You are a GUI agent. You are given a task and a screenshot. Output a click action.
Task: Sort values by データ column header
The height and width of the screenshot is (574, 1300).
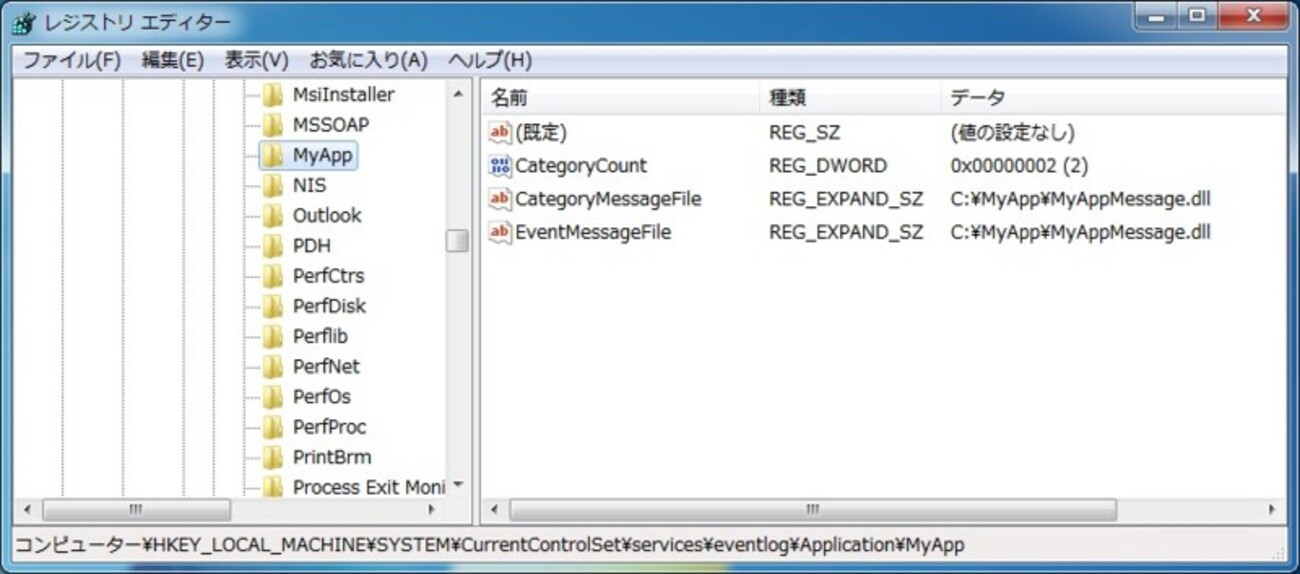(x=1113, y=98)
